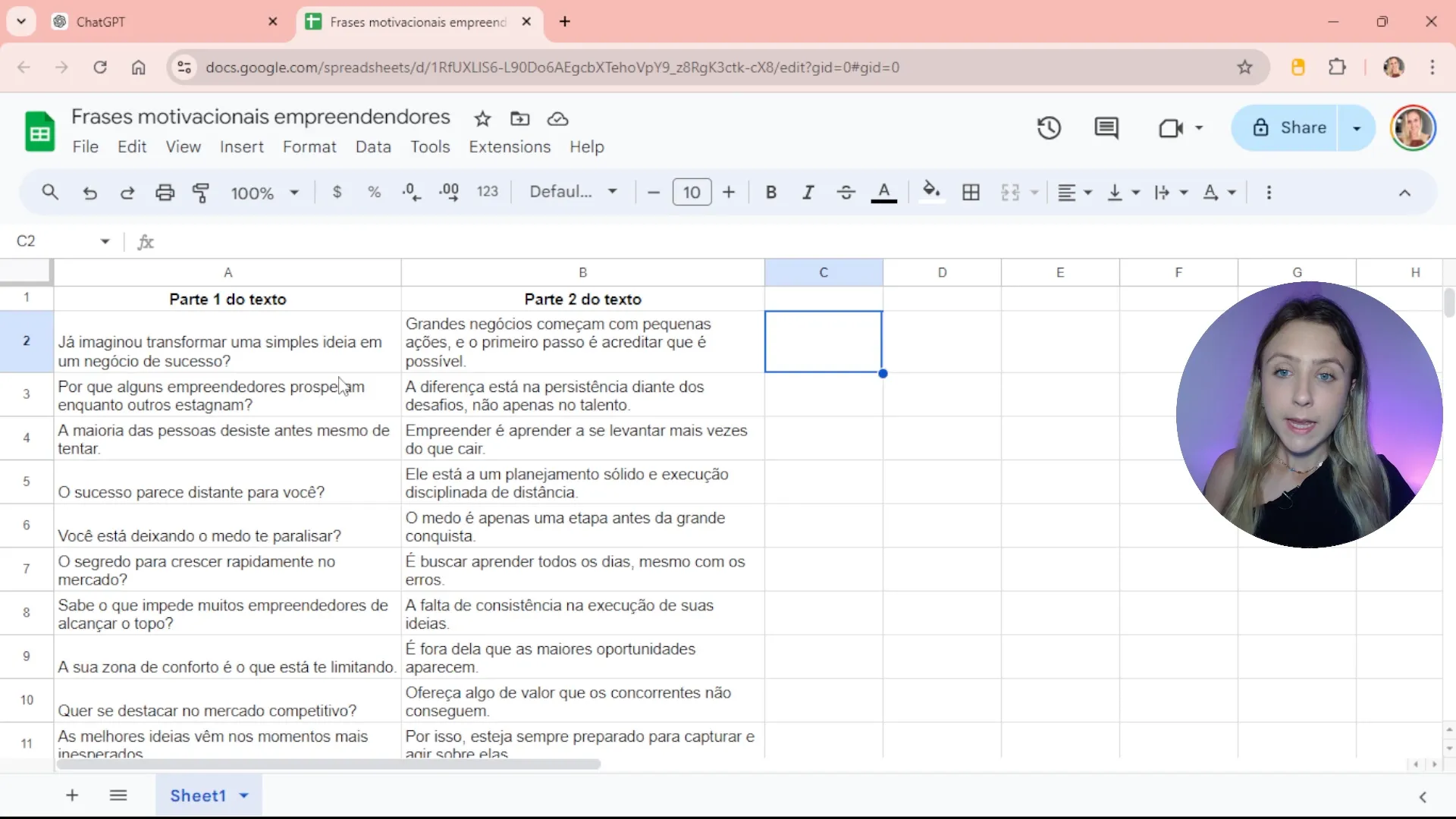Open version history clock icon

[1049, 128]
